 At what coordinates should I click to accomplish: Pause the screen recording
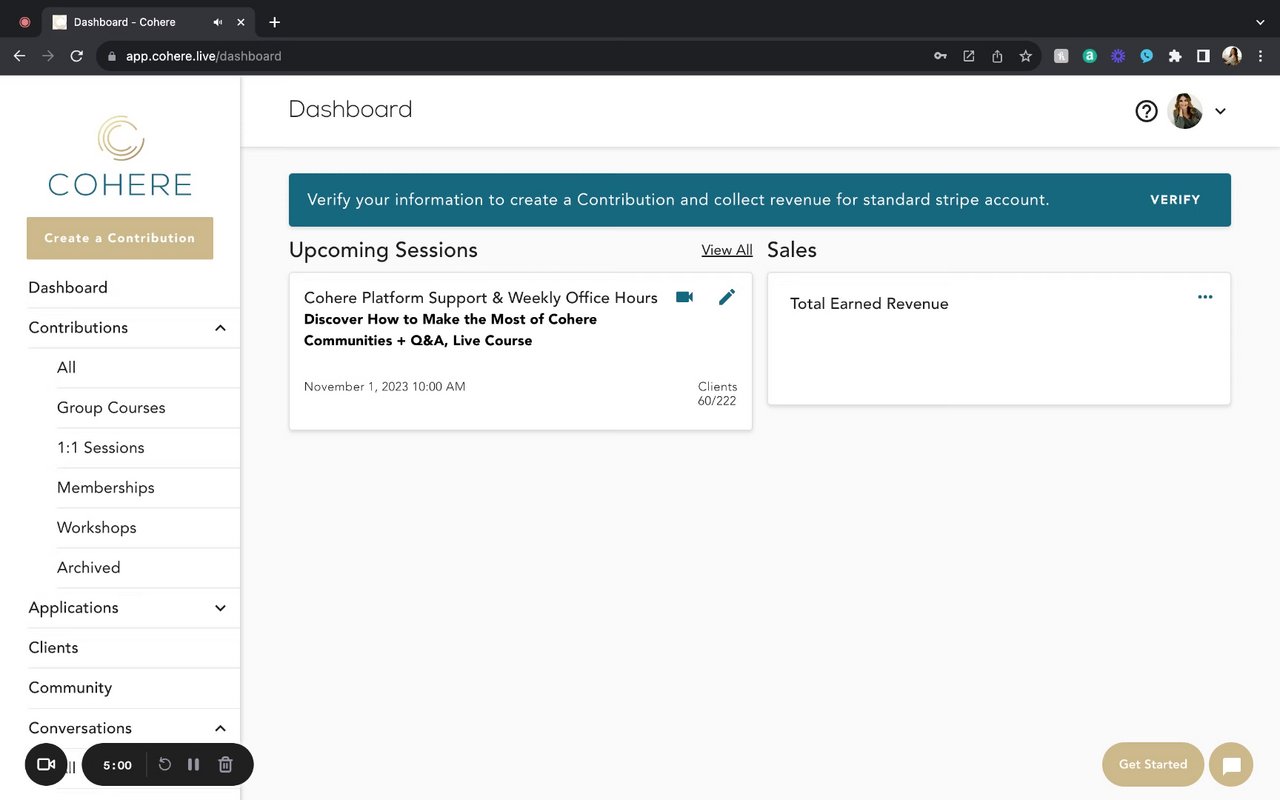[x=194, y=765]
